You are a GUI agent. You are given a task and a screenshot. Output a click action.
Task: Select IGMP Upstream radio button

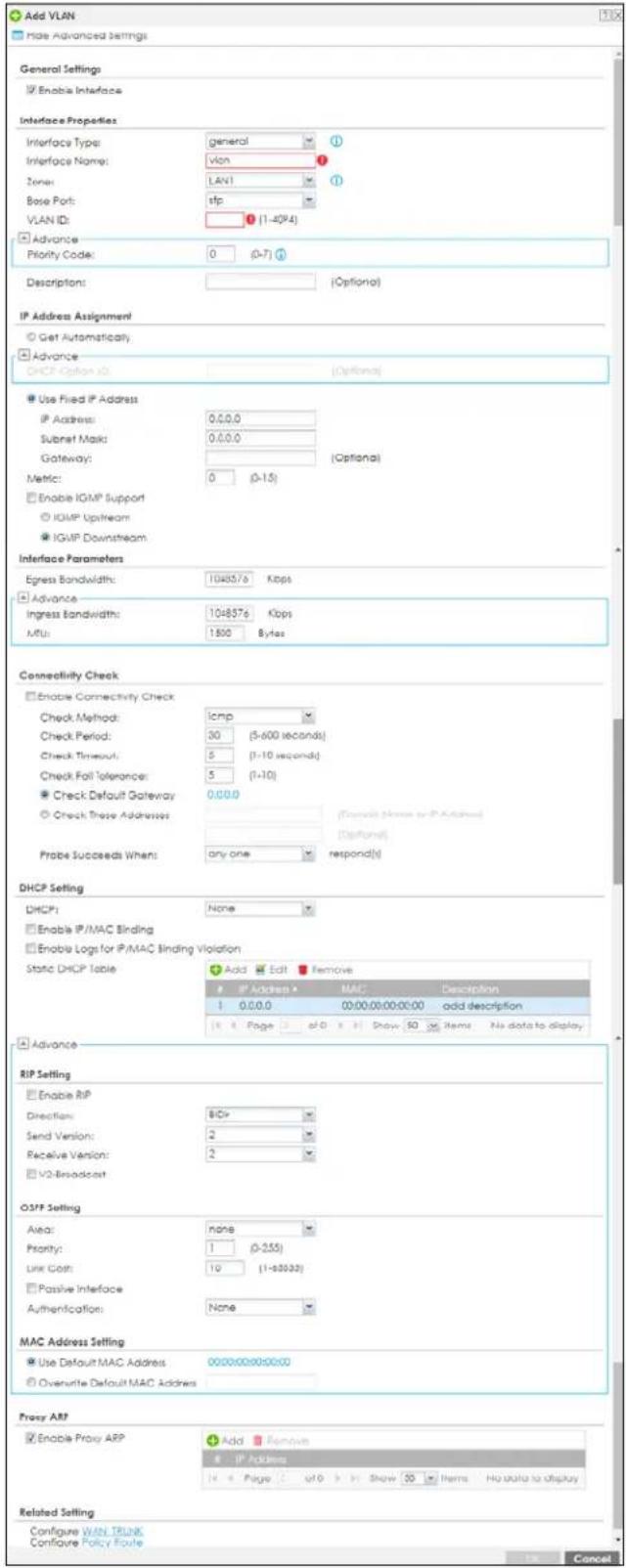click(x=44, y=517)
